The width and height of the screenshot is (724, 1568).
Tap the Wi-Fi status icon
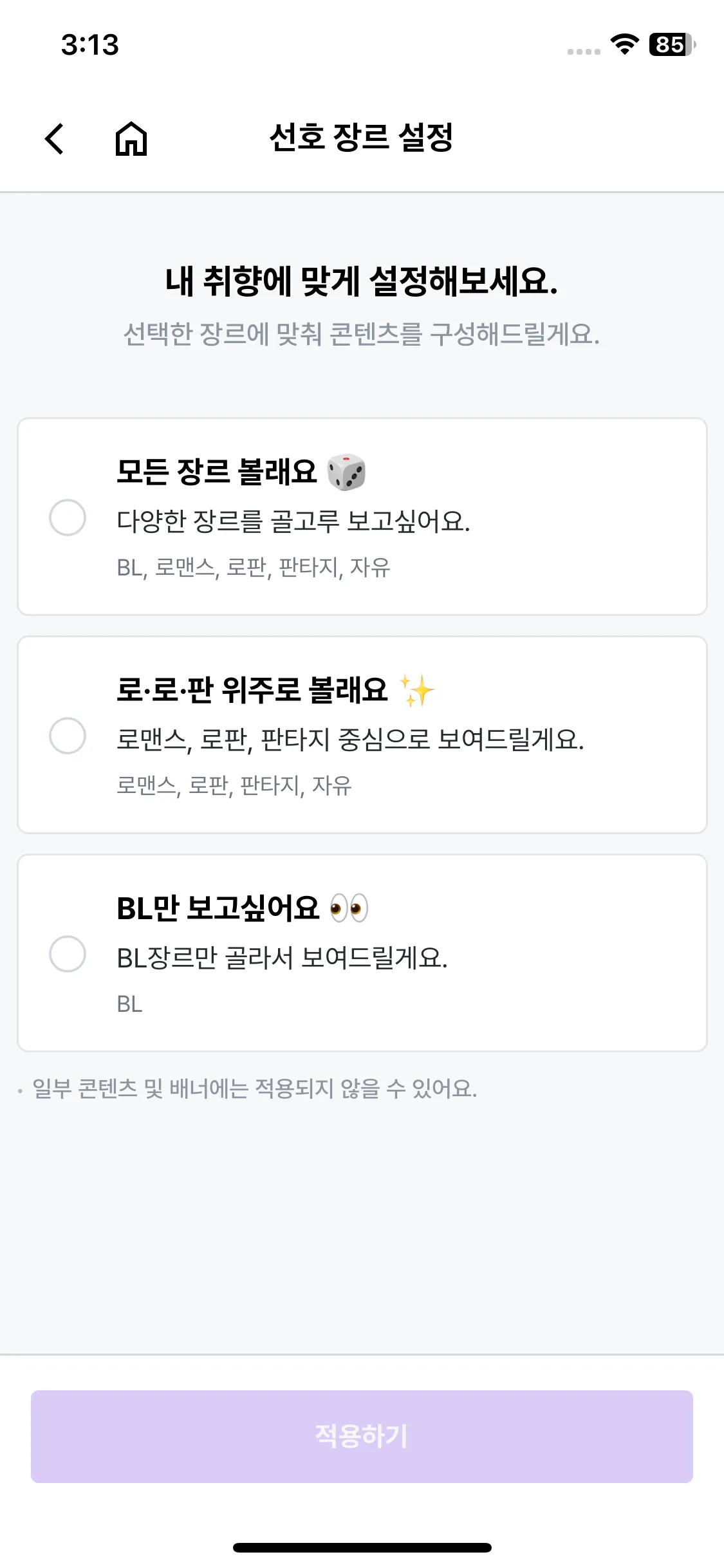(x=624, y=44)
